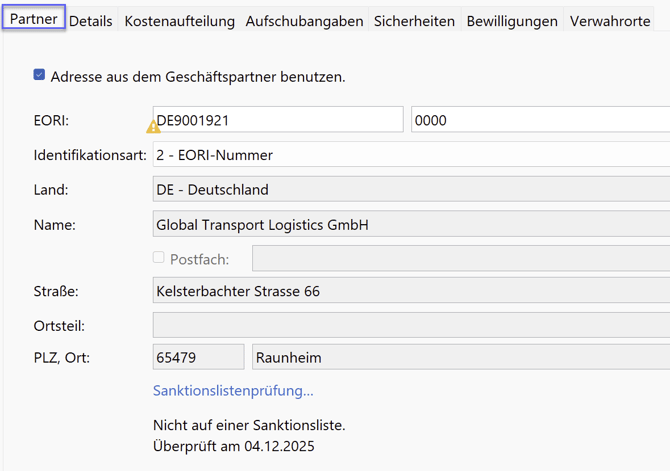Viewport: 670px width, 471px height.
Task: Click the Ort field Raunheim
Action: point(460,357)
